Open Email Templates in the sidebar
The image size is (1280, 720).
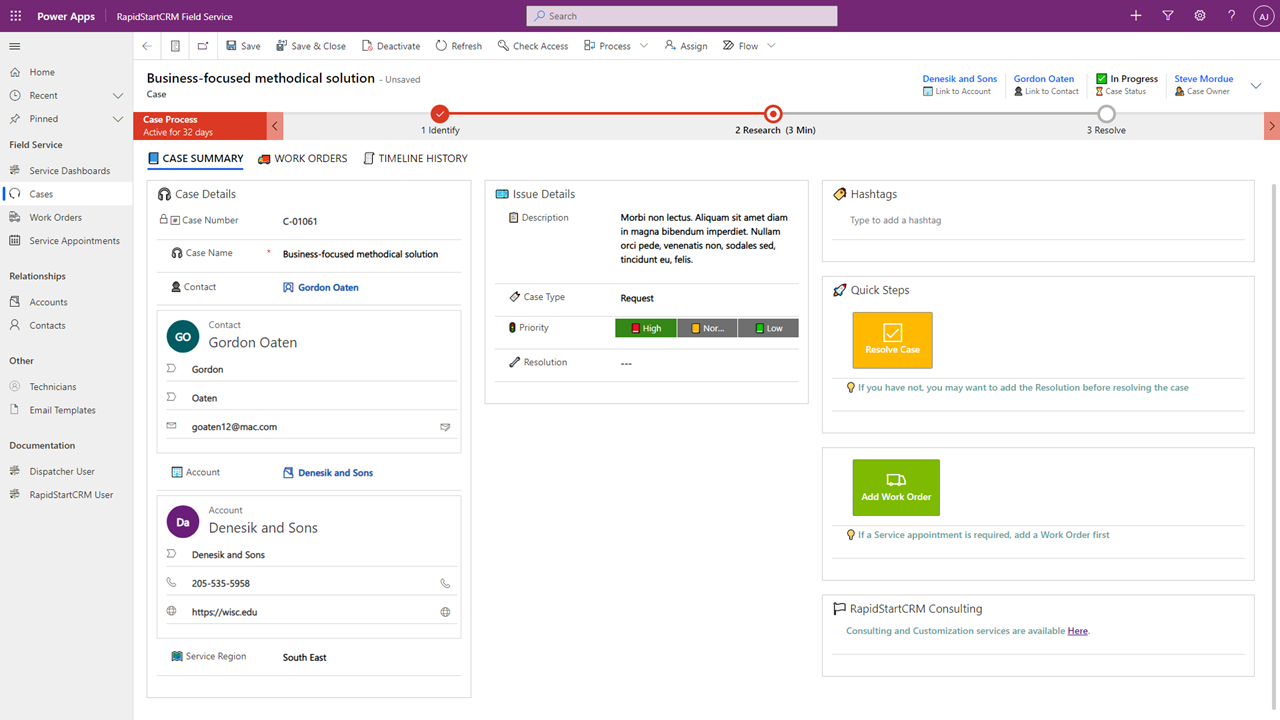click(x=66, y=410)
